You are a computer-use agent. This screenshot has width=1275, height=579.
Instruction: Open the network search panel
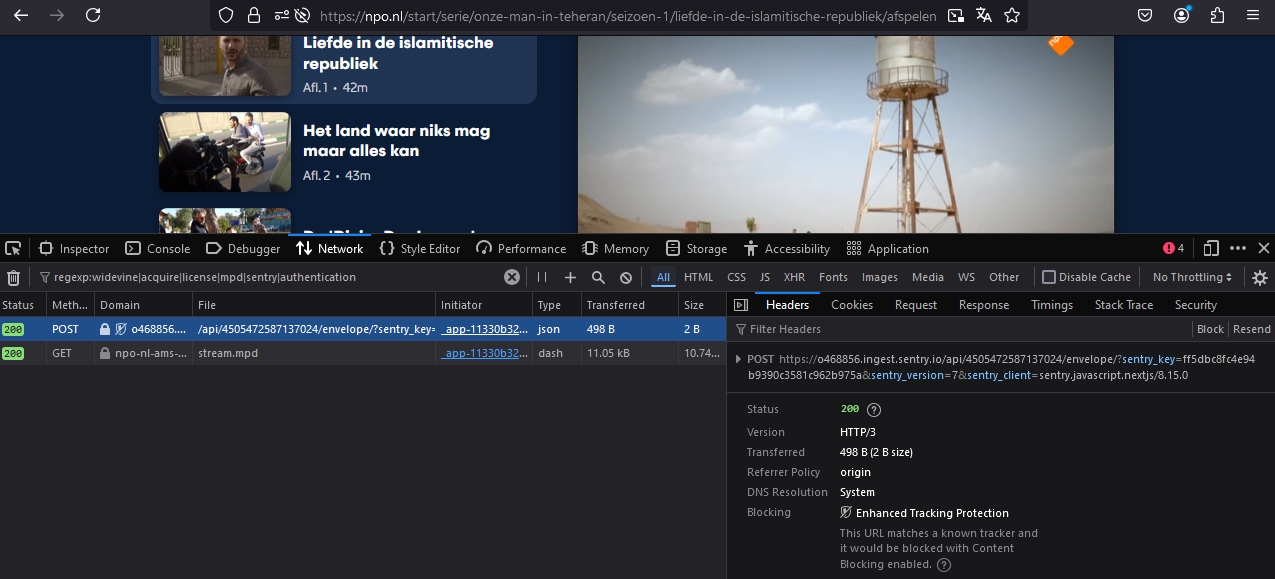598,277
